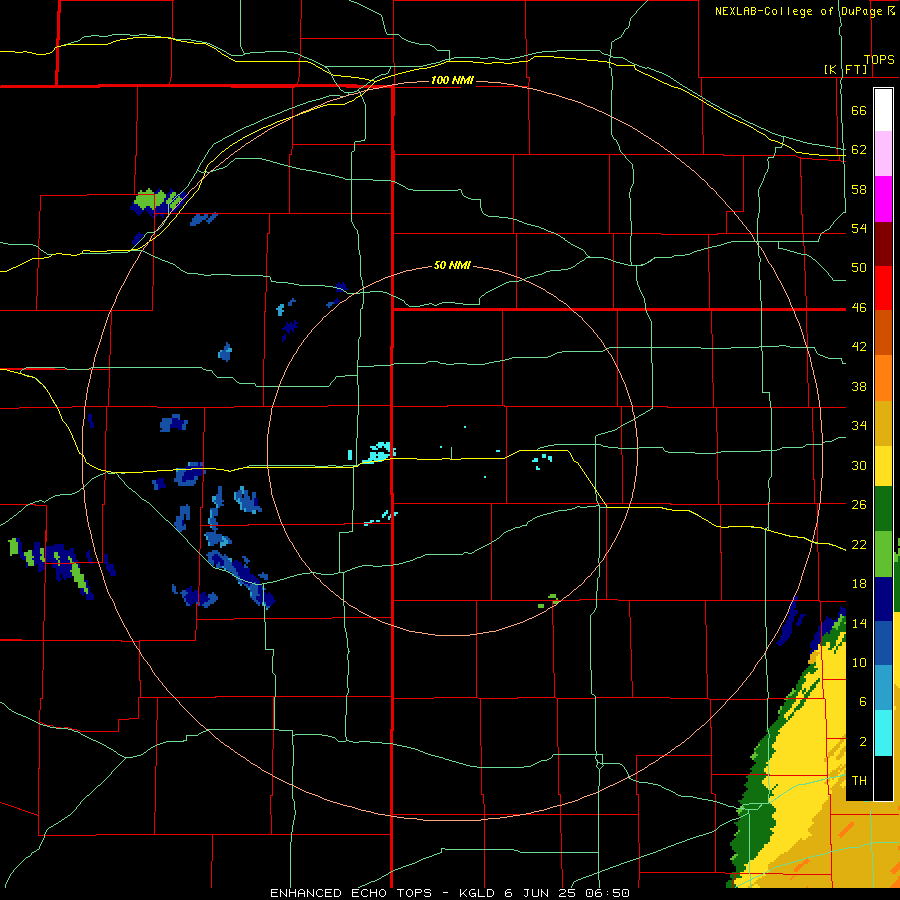
Task: Click the yellow legend color block
Action: 883,466
